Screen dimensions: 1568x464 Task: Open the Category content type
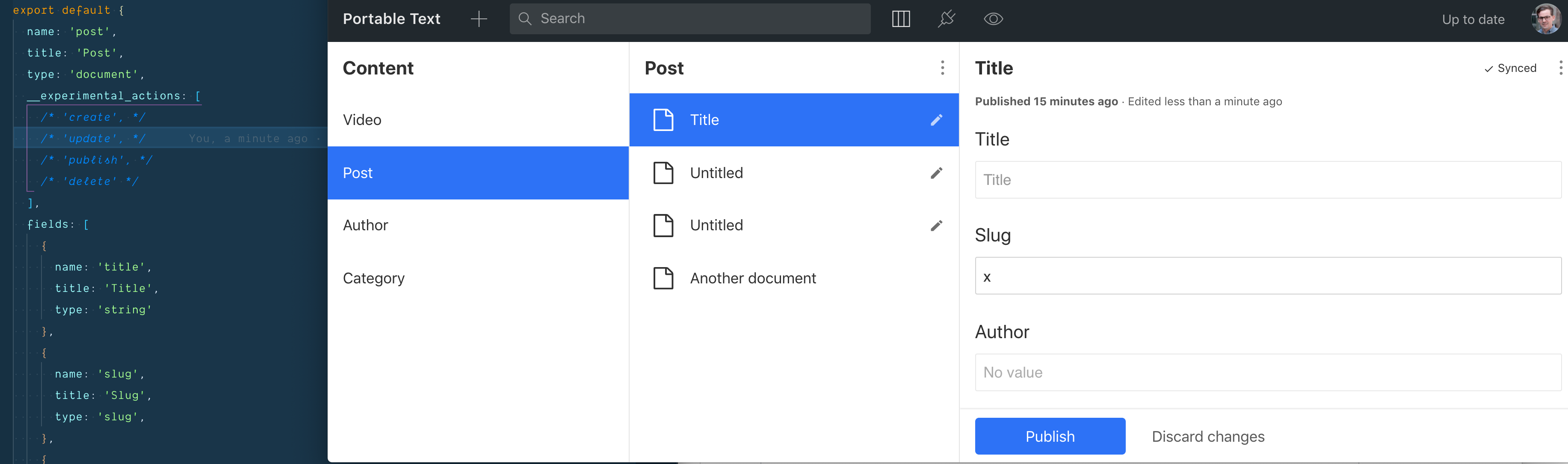click(373, 278)
